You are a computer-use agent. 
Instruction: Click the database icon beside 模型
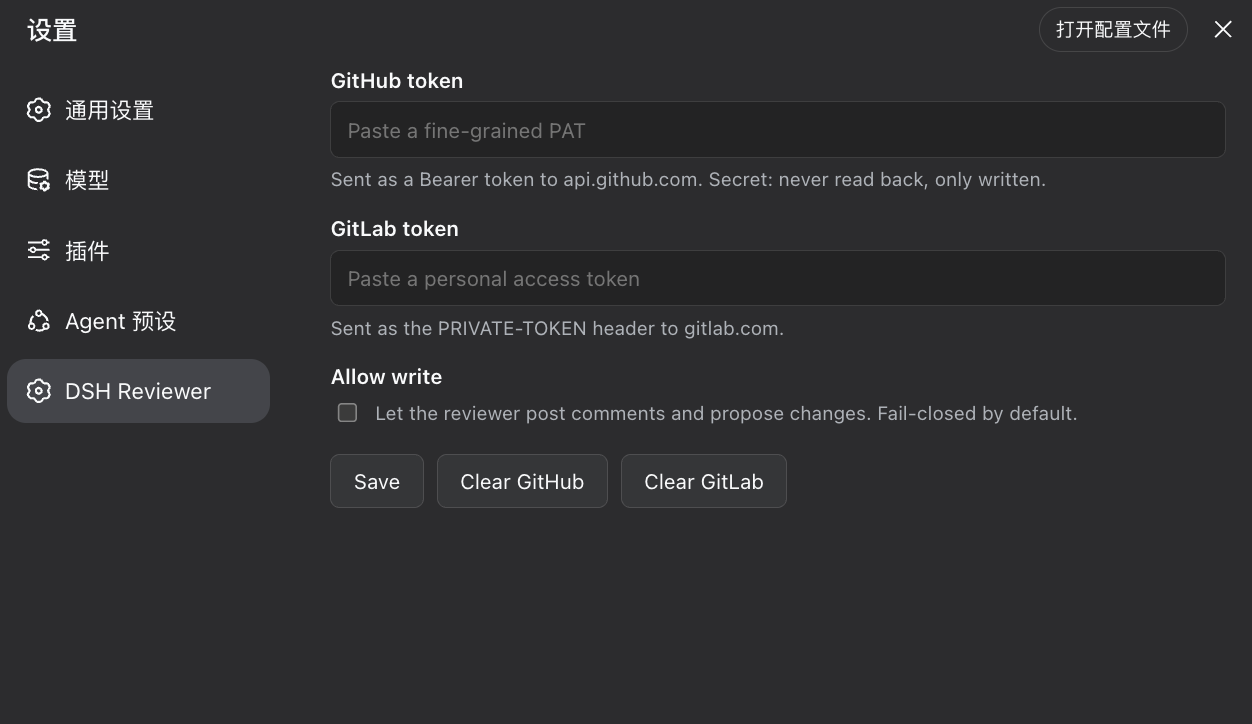point(39,180)
